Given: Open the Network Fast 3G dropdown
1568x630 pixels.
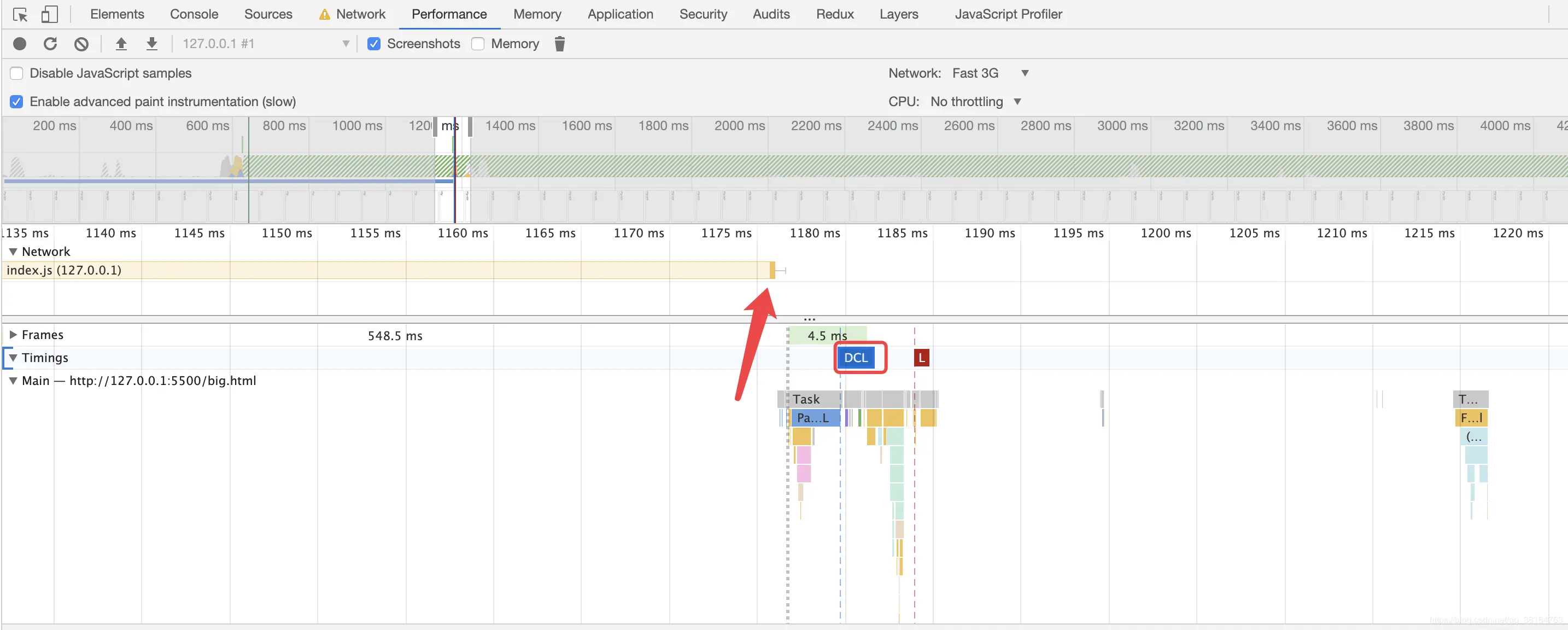Looking at the screenshot, I should click(x=990, y=74).
